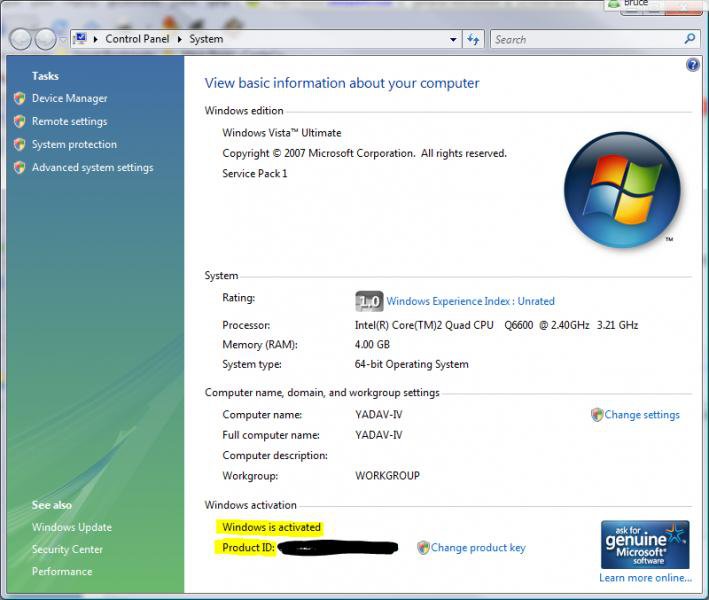The height and width of the screenshot is (600, 709).
Task: Open the address bar history dropdown
Action: coord(453,40)
